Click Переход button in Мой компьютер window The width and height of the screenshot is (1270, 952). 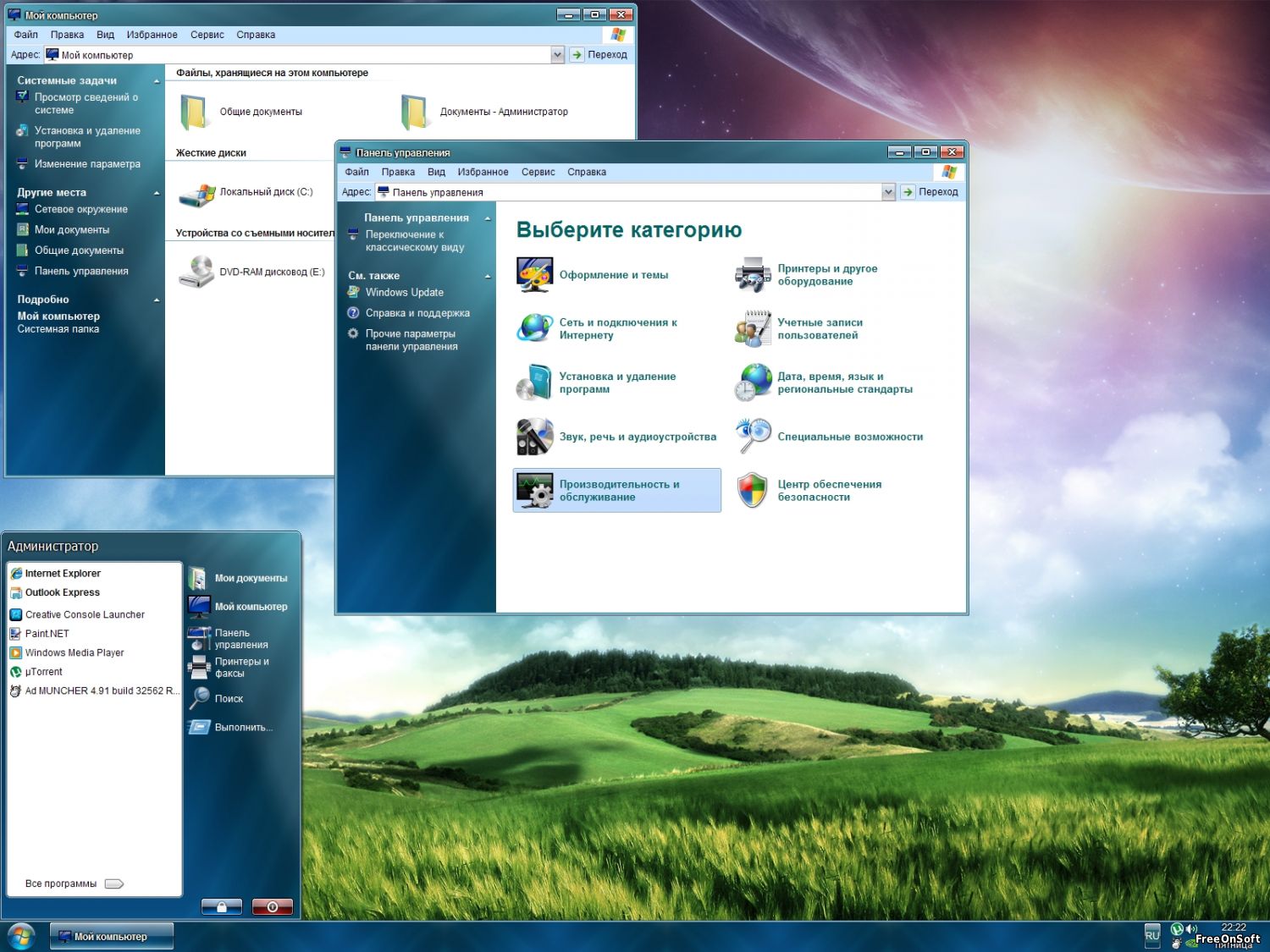tap(599, 55)
